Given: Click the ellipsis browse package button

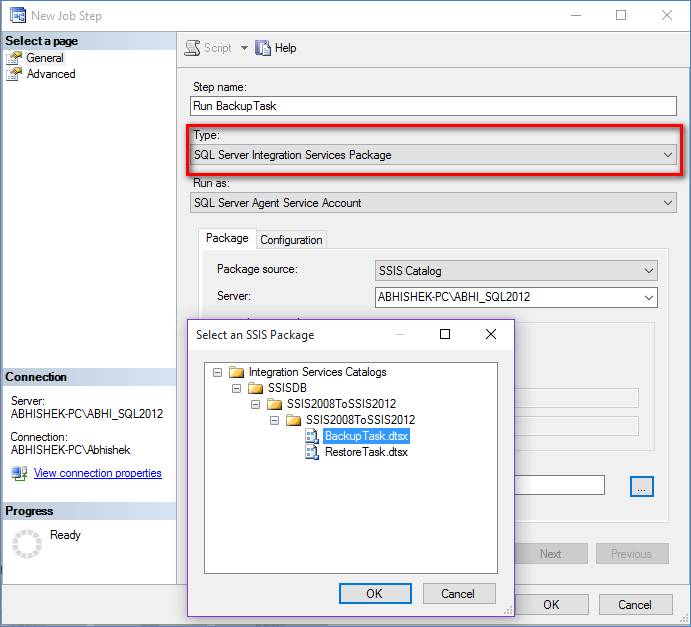Looking at the screenshot, I should point(642,486).
